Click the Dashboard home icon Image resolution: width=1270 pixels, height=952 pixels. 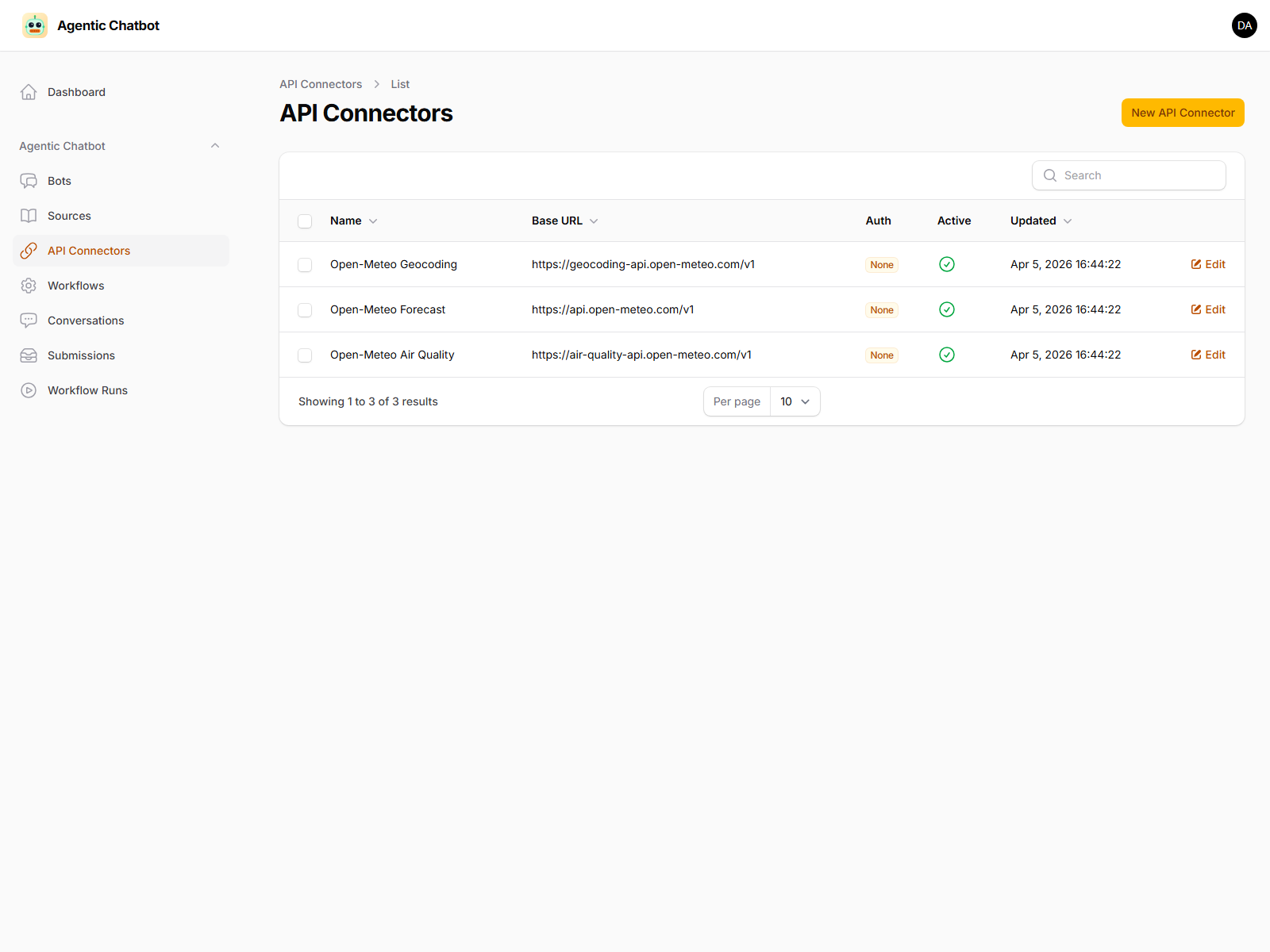click(29, 91)
